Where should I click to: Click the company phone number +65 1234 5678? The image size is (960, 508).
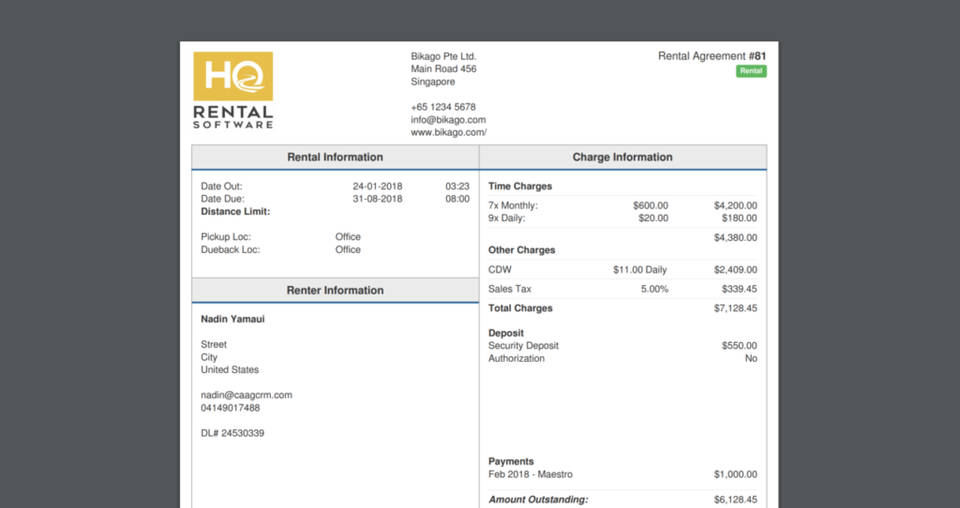[x=443, y=107]
